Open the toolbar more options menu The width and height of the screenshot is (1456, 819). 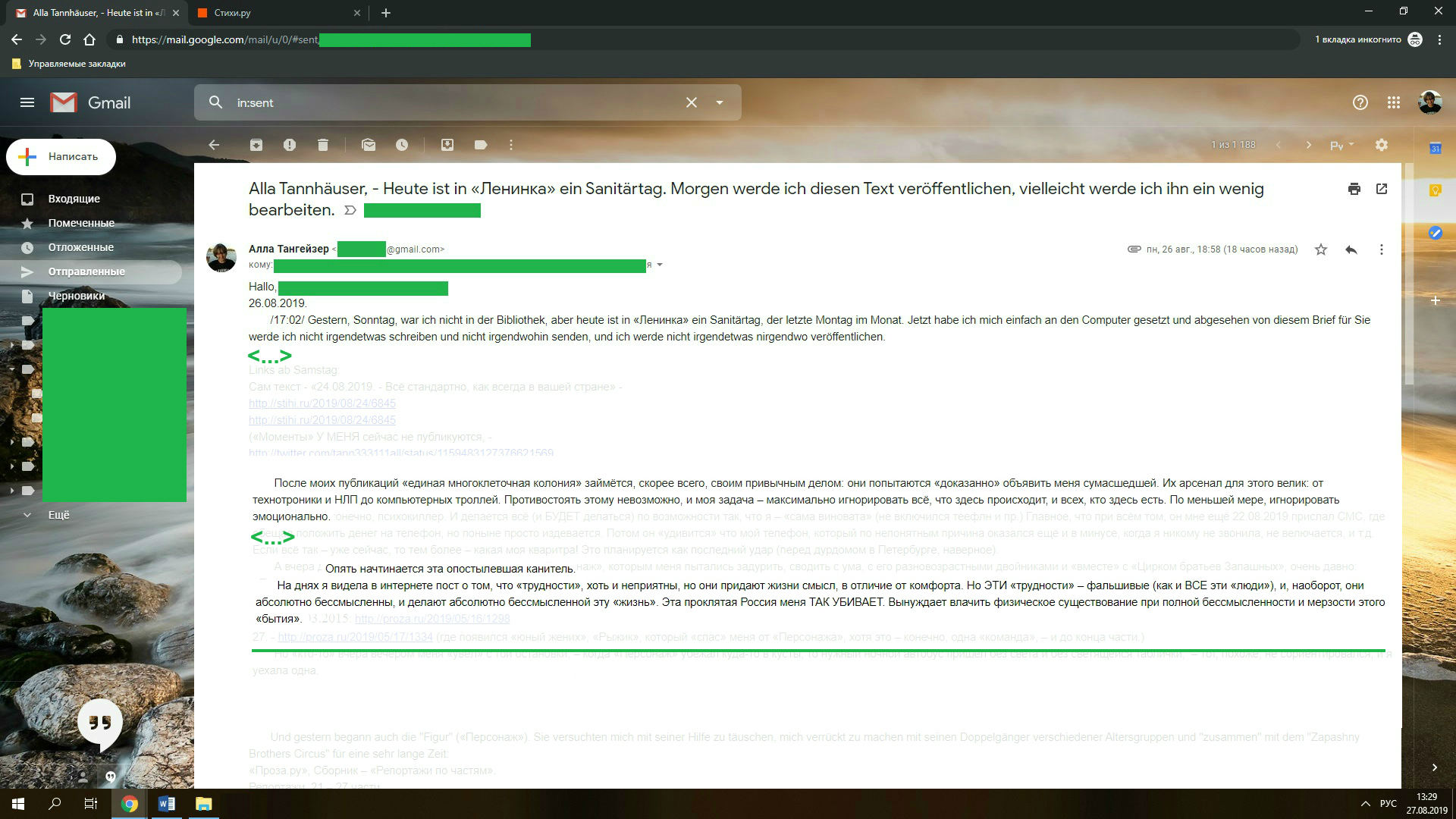click(x=511, y=145)
